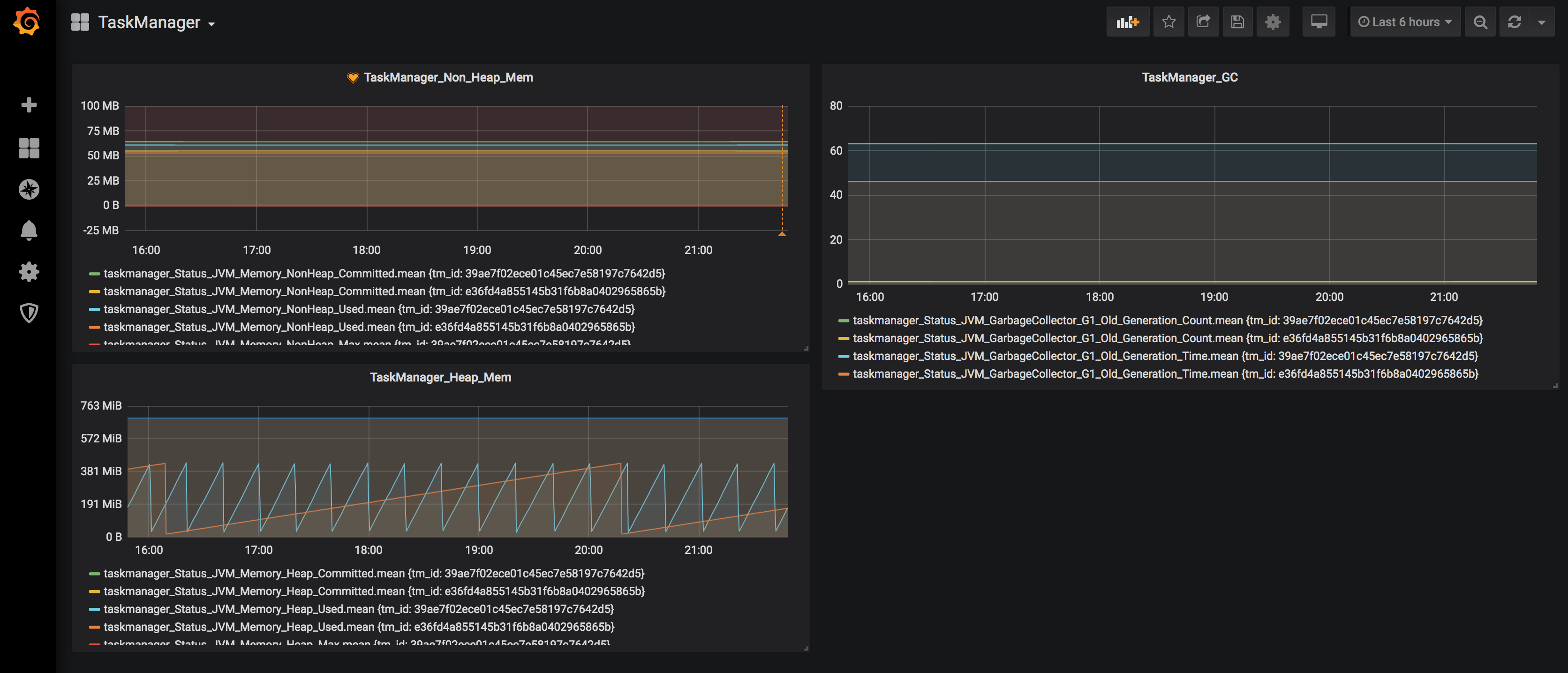Cycle view mode with monitor icon
1568x673 pixels.
tap(1319, 22)
